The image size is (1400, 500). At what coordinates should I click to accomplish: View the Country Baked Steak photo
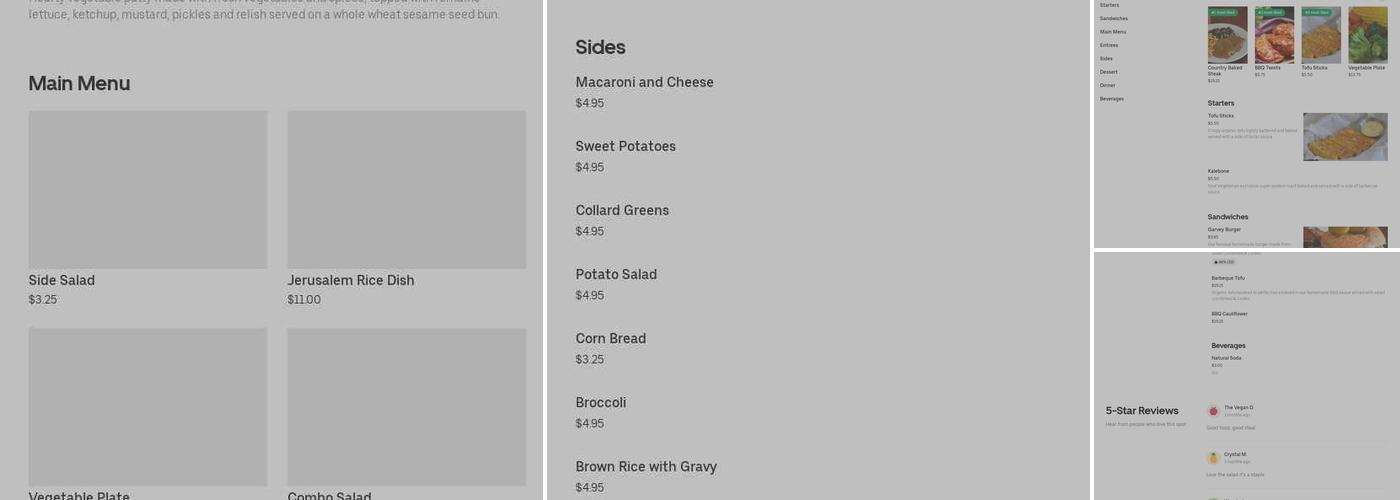point(1227,36)
